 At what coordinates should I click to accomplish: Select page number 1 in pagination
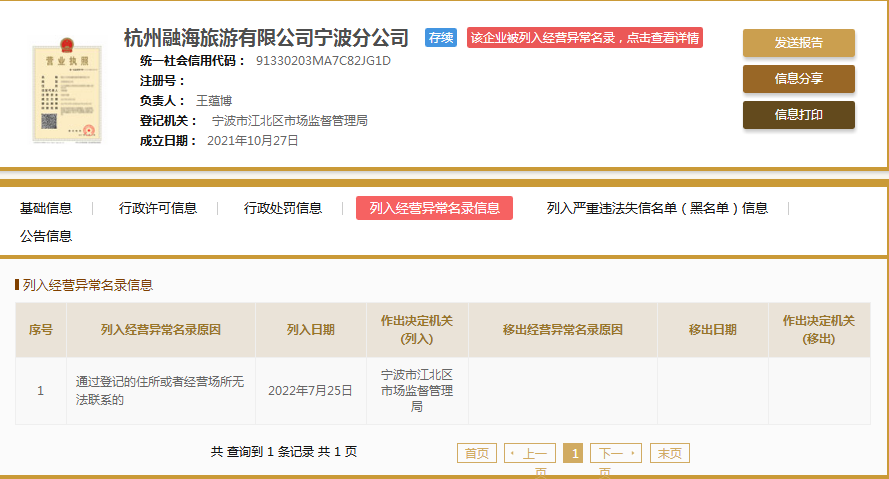pyautogui.click(x=573, y=453)
